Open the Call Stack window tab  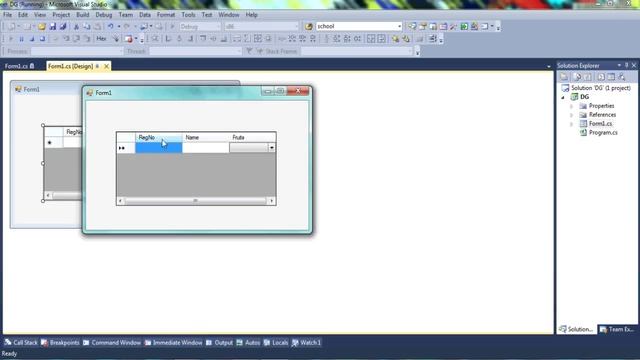pos(21,342)
